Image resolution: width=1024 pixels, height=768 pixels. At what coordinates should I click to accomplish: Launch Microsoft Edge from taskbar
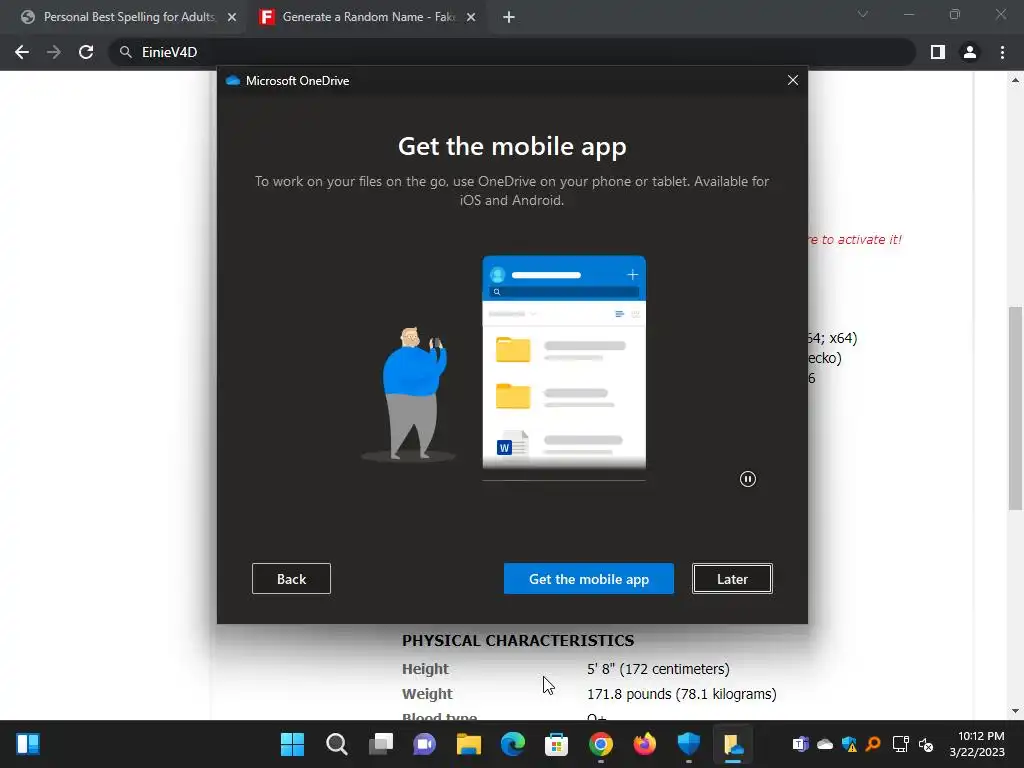513,744
